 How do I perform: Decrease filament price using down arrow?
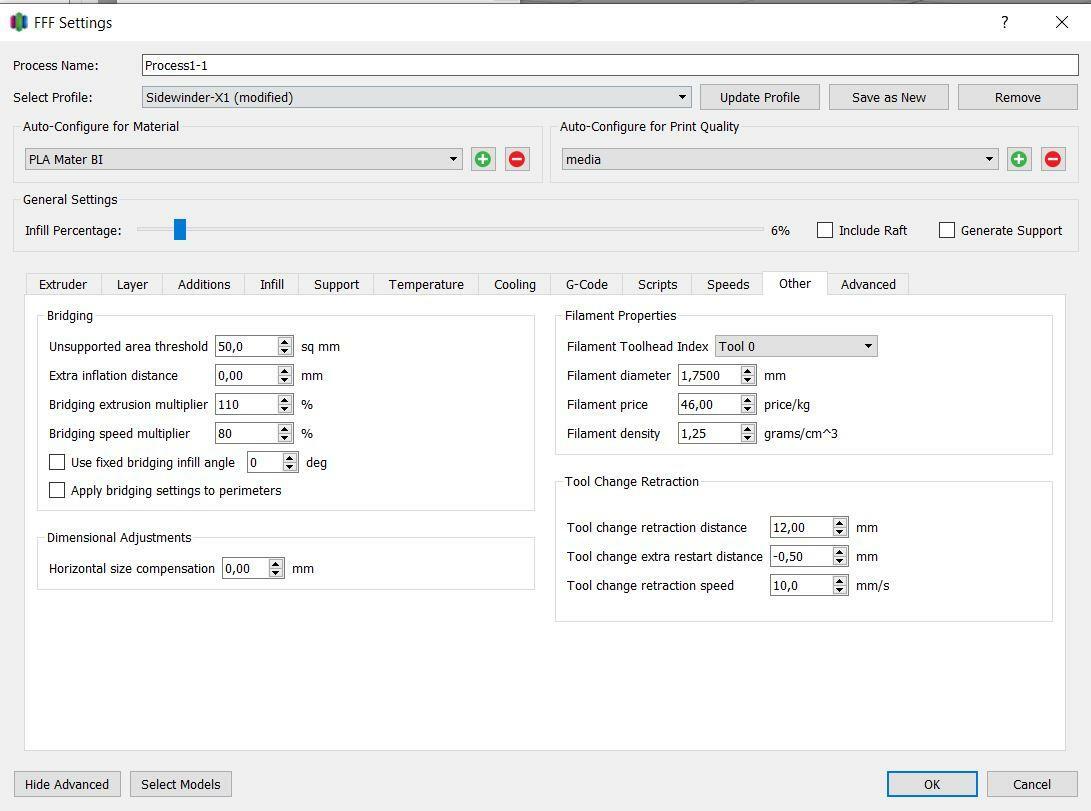click(x=747, y=409)
